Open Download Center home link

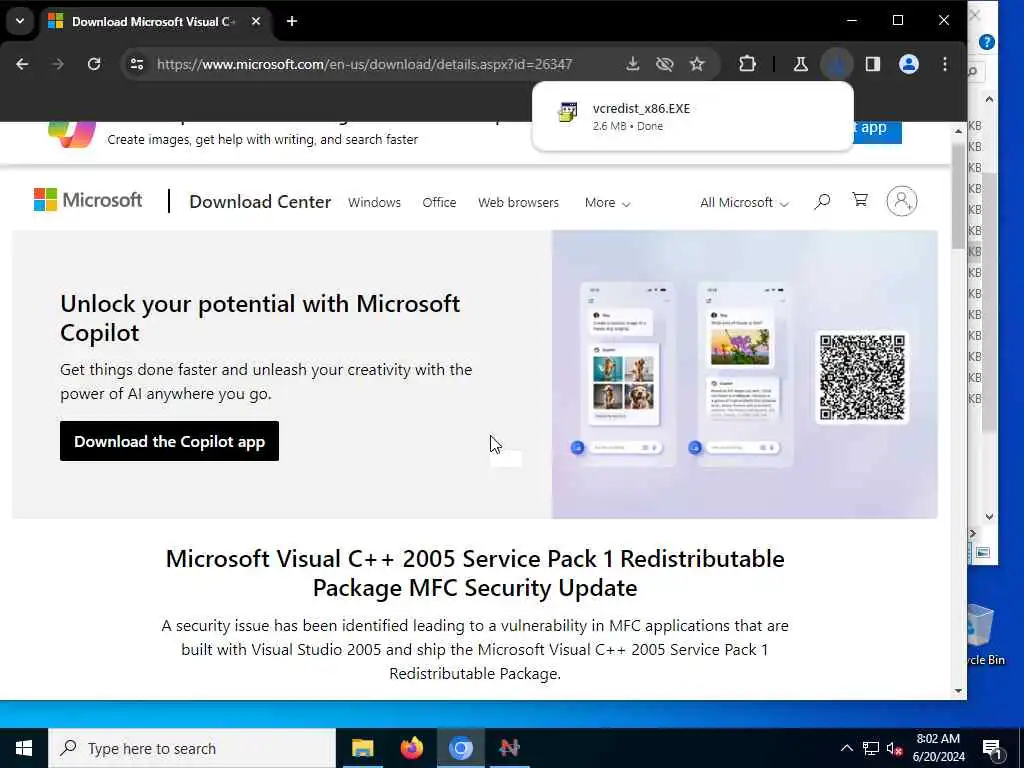pos(260,202)
